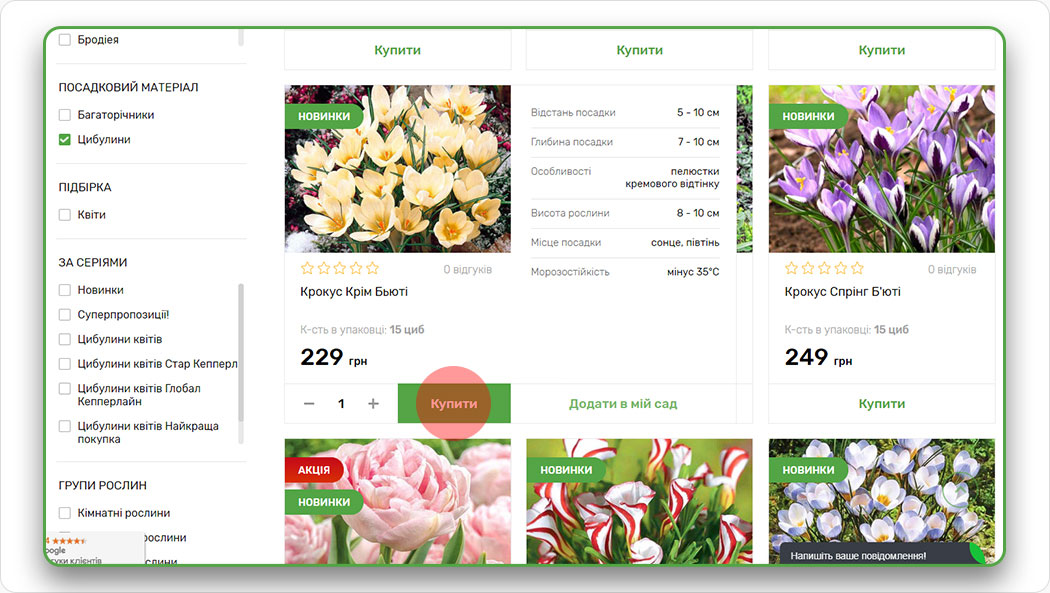Click Додати в мій сад link
Screen dimensions: 1050x593
(x=622, y=404)
